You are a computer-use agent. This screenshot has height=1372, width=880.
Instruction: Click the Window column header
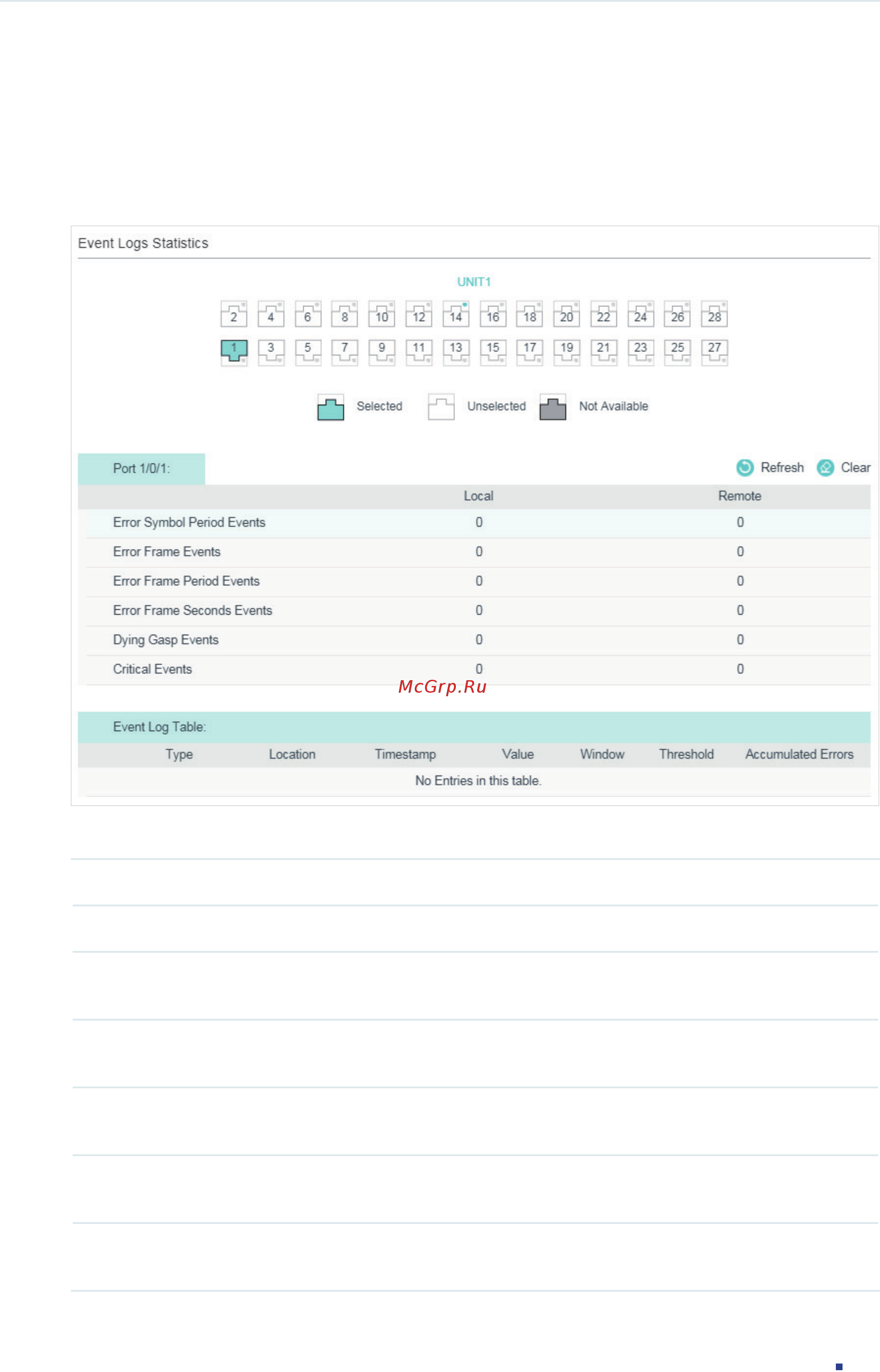point(602,754)
